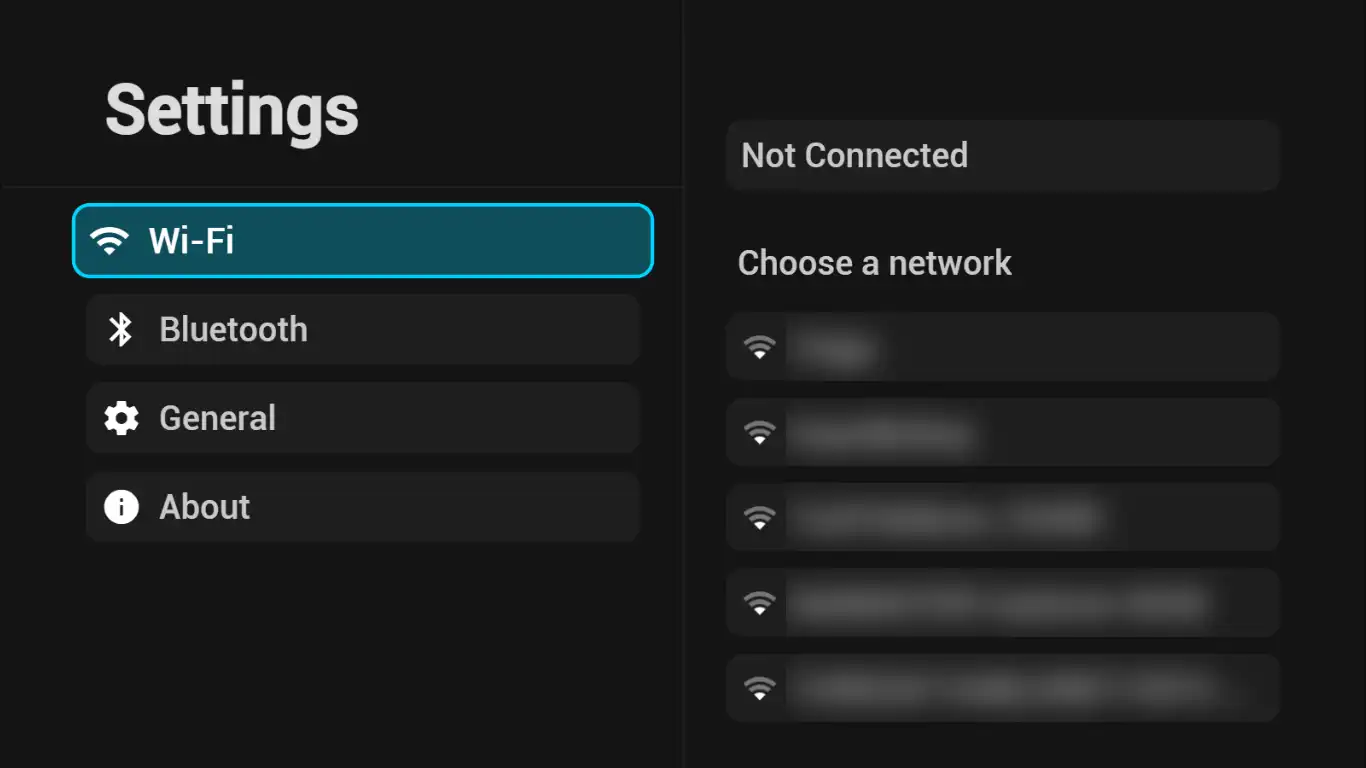Viewport: 1366px width, 768px height.
Task: Click the first network's signal strength icon
Action: coord(760,347)
